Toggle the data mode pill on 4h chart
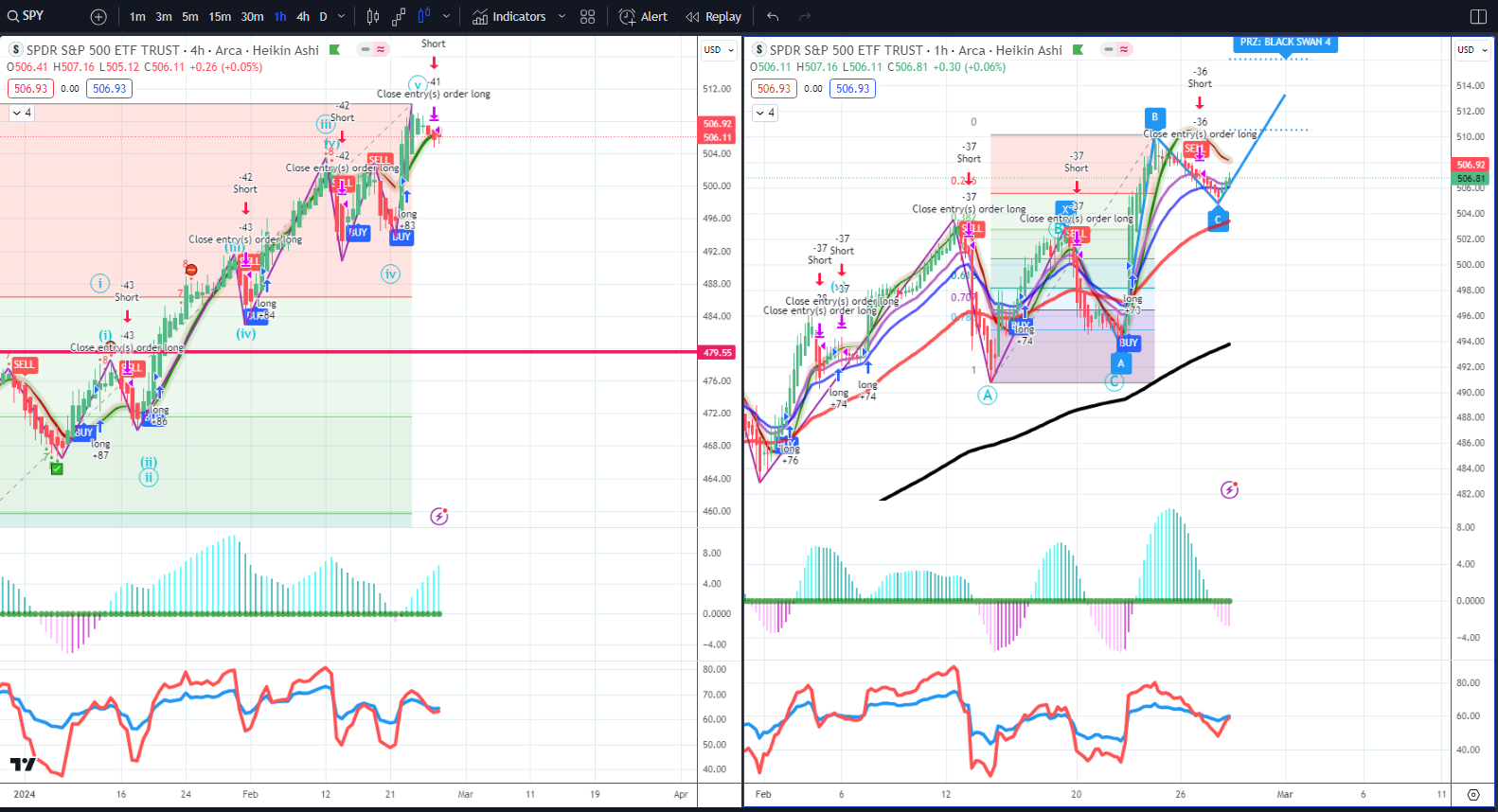The height and width of the screenshot is (812, 1498). tap(372, 49)
